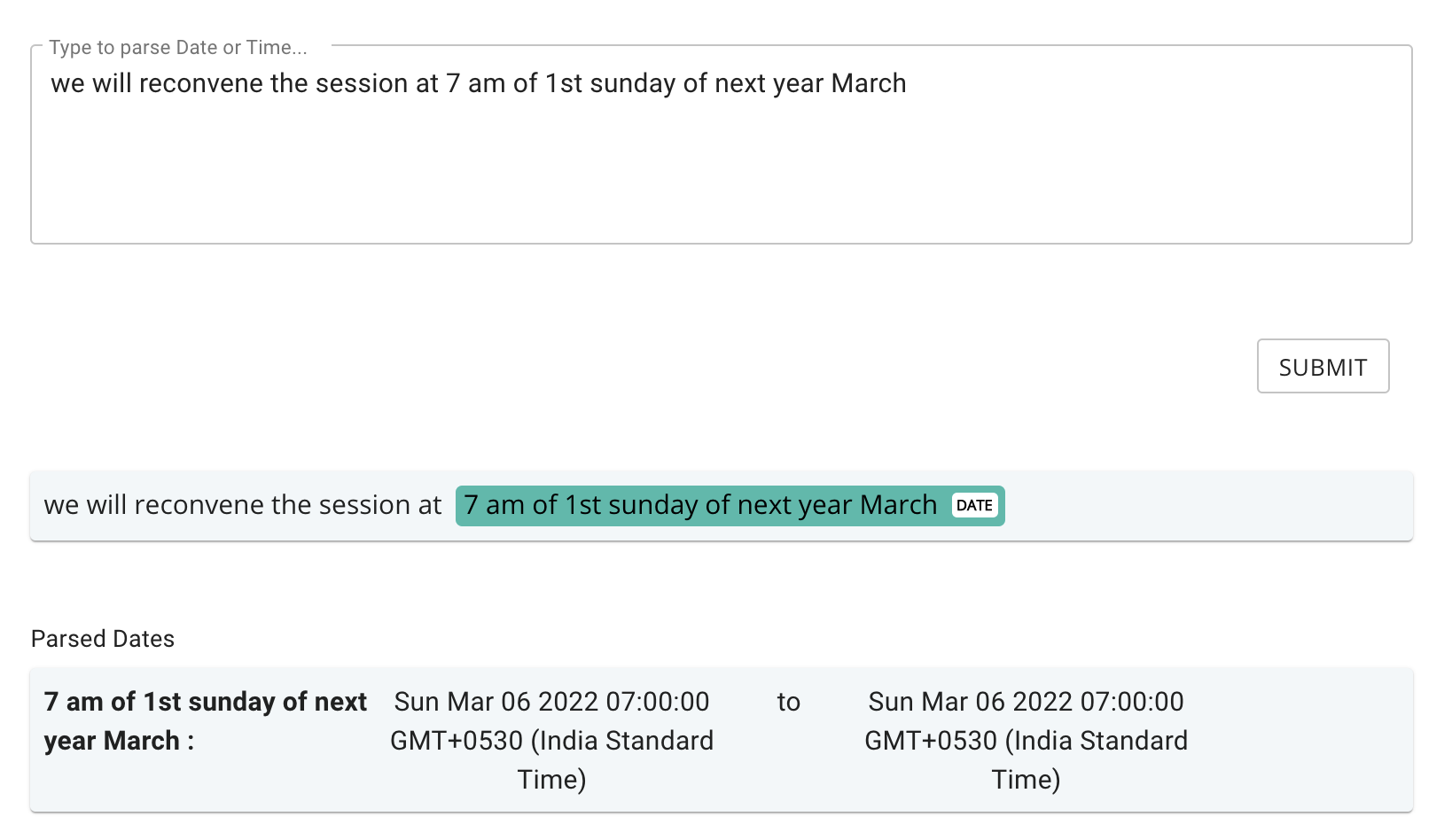Select the teal highlighted date phrase
The image size is (1452, 840).
click(x=700, y=505)
